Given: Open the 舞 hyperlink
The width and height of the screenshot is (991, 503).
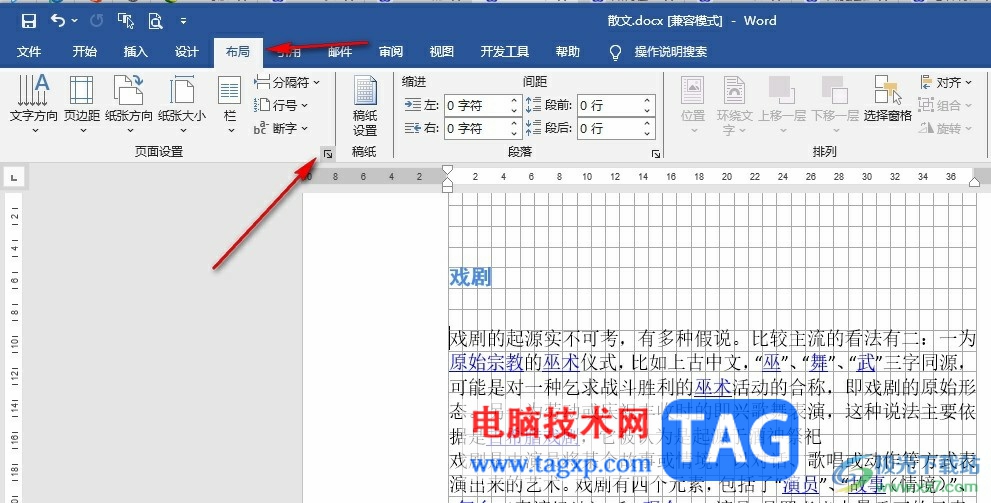Looking at the screenshot, I should [819, 362].
